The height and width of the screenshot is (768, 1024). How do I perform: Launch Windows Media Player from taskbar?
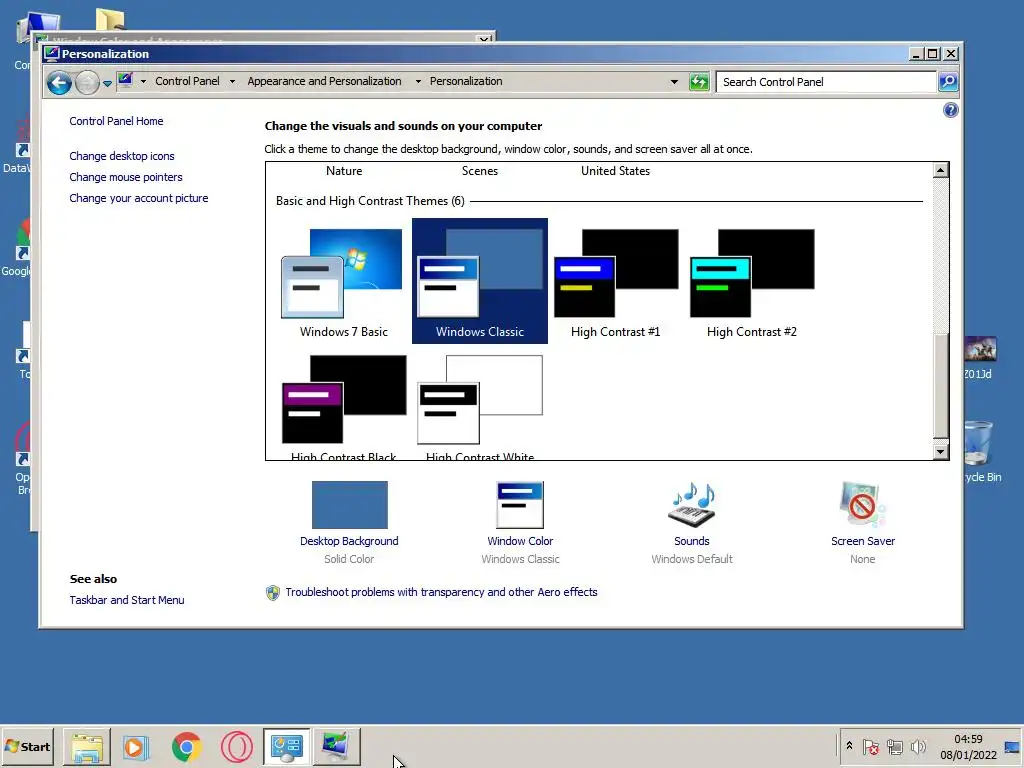coord(136,746)
